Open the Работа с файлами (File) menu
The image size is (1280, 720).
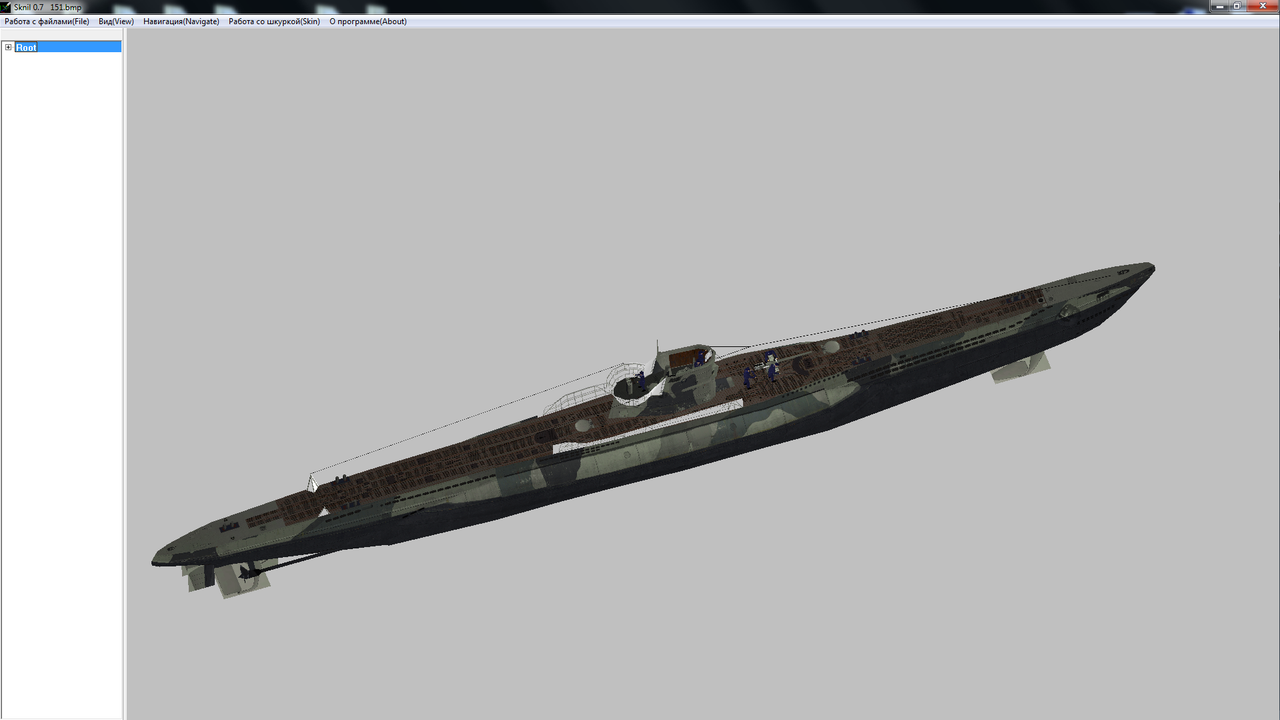pyautogui.click(x=47, y=21)
